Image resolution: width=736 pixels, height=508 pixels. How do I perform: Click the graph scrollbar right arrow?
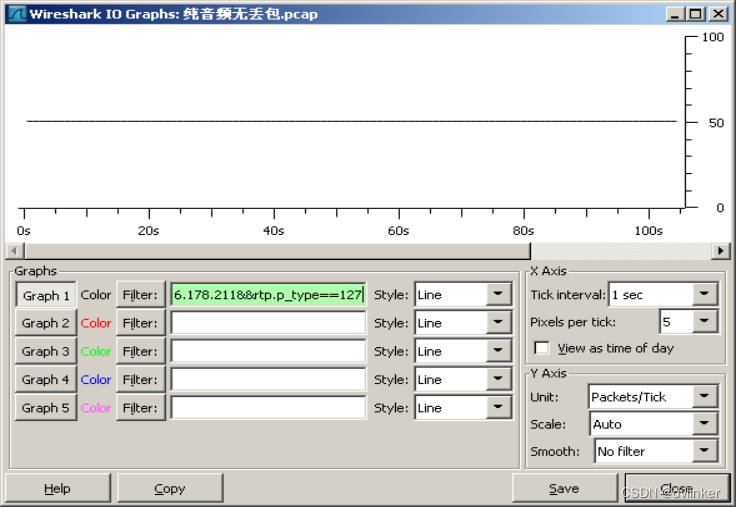point(721,251)
